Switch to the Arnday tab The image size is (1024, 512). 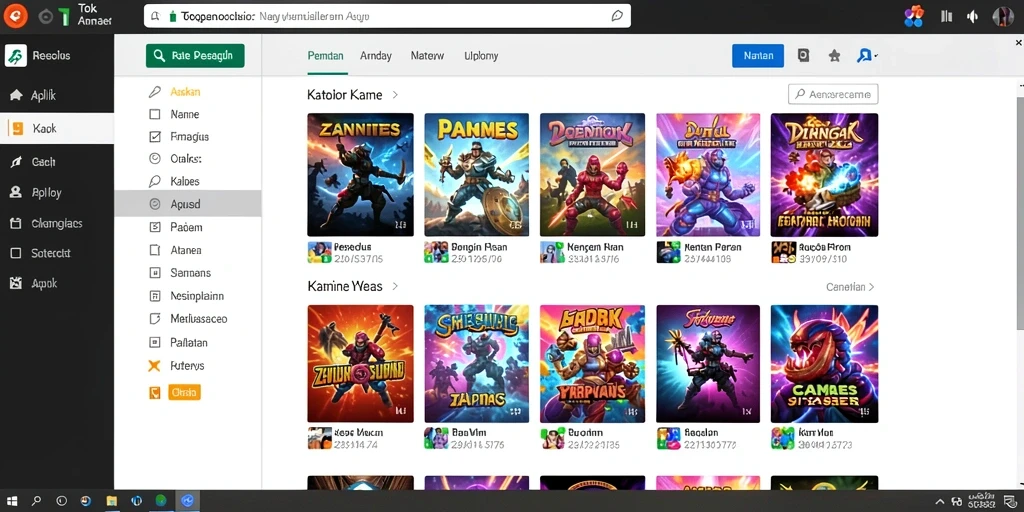pos(376,56)
